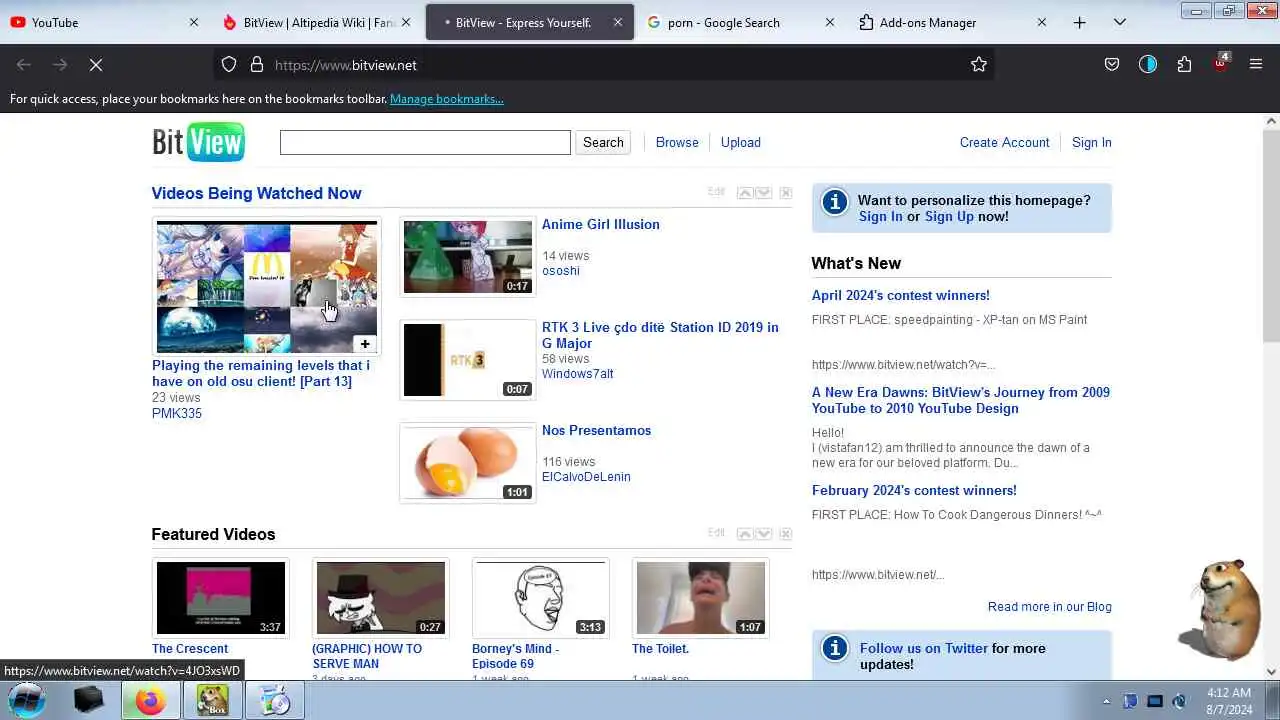Image resolution: width=1280 pixels, height=720 pixels.
Task: Click the Firefox taskbar icon
Action: click(150, 701)
